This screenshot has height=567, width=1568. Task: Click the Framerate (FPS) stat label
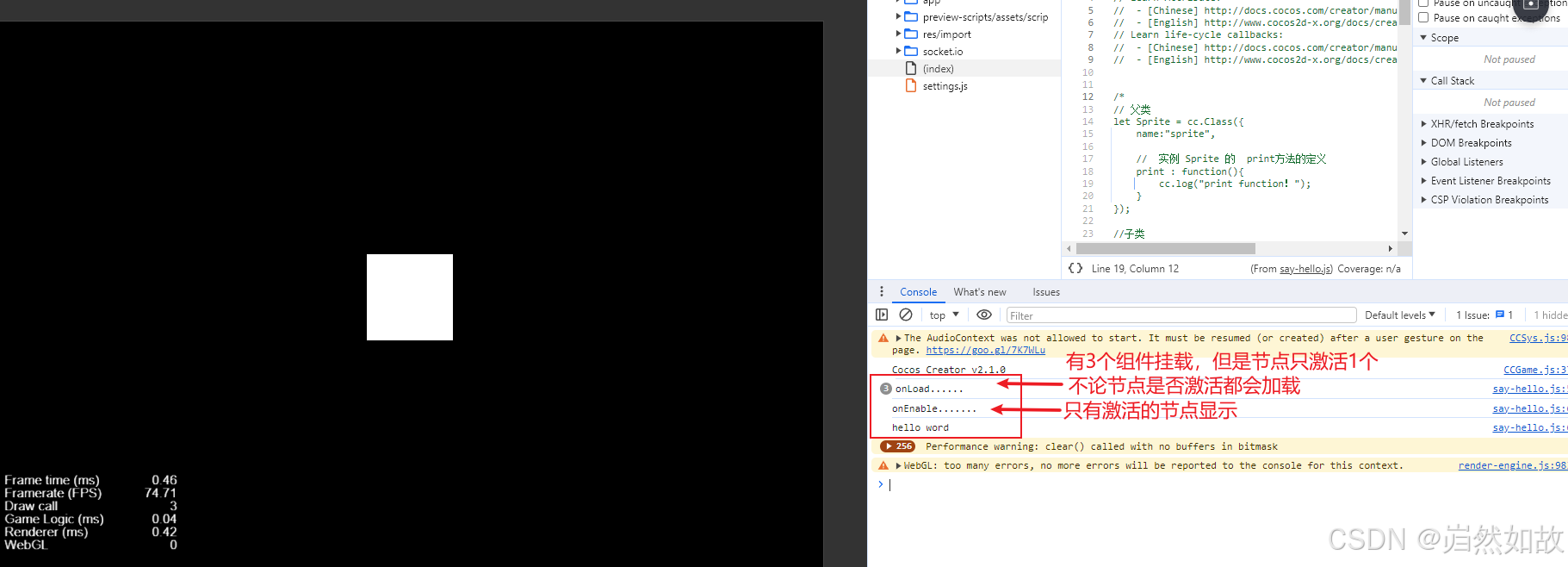53,493
